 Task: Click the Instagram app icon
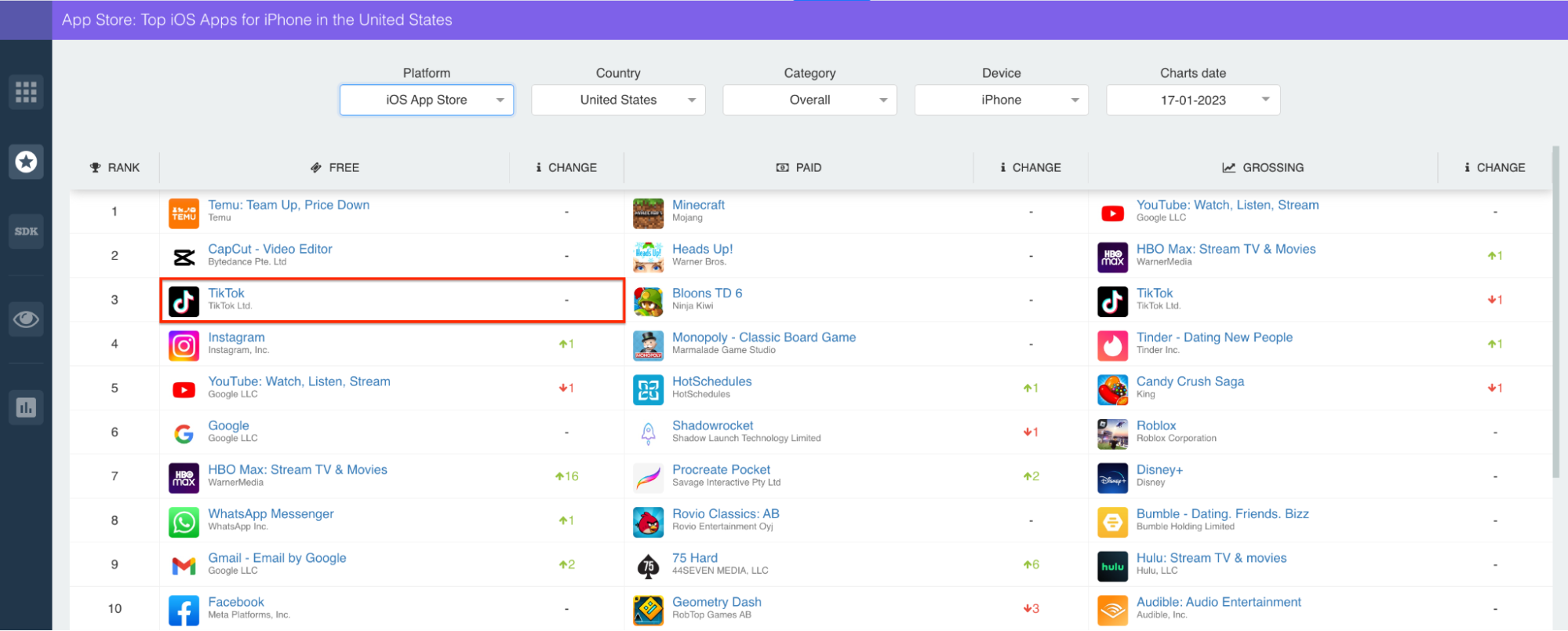(x=184, y=345)
